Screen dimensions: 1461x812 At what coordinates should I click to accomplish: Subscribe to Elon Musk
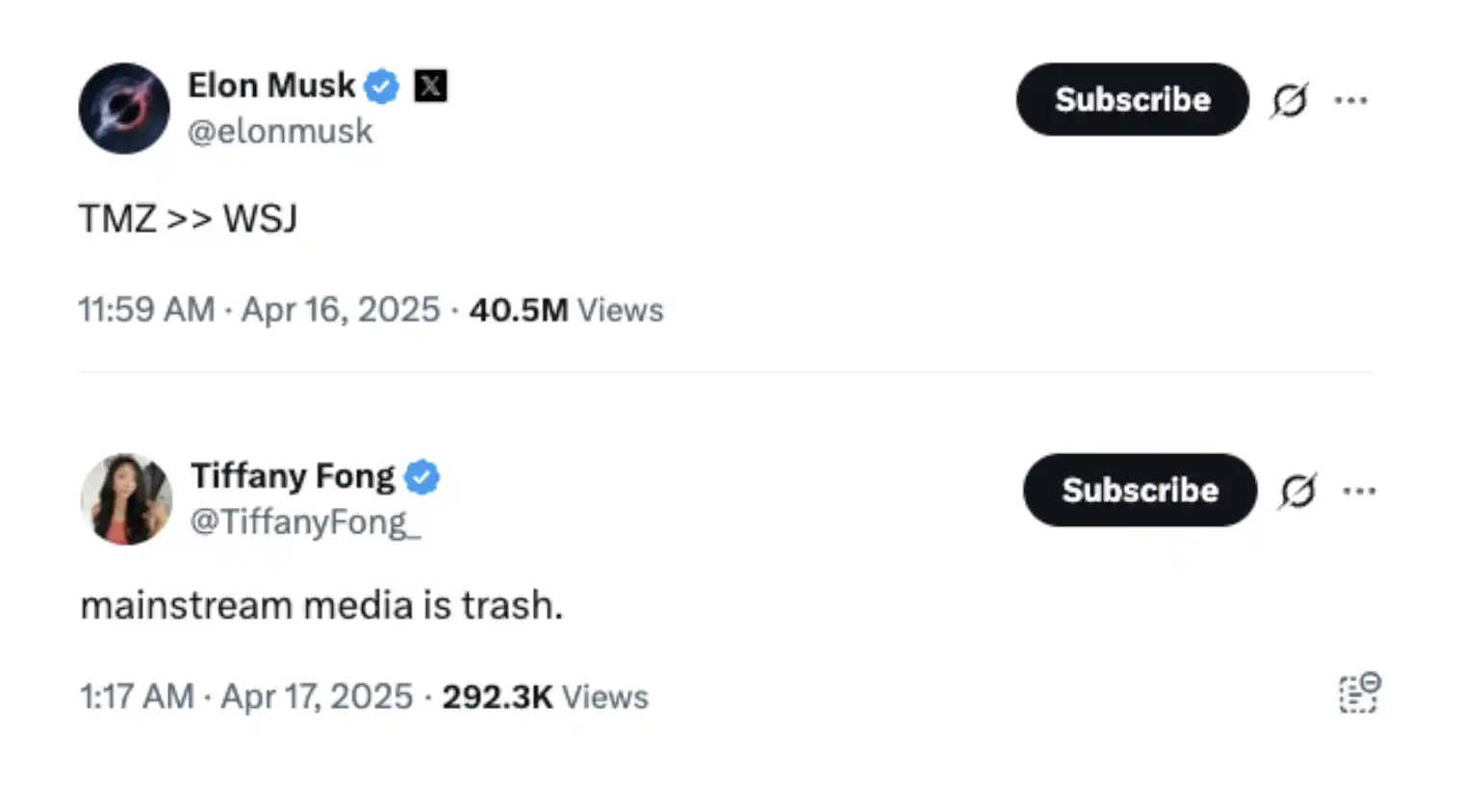pos(1132,100)
